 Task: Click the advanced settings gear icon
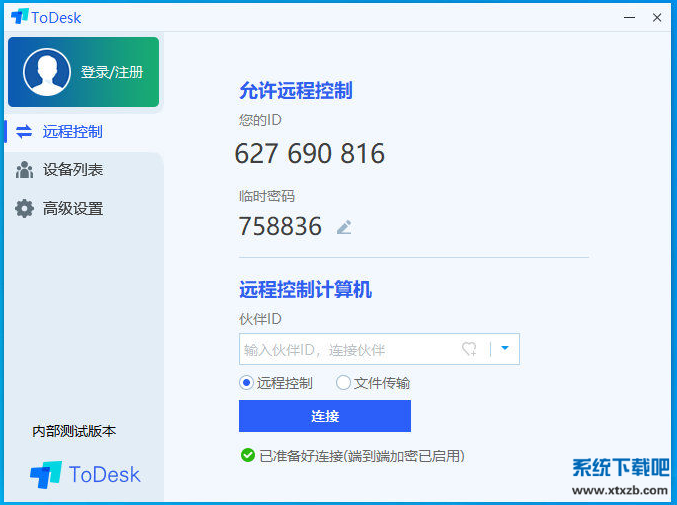[x=24, y=208]
